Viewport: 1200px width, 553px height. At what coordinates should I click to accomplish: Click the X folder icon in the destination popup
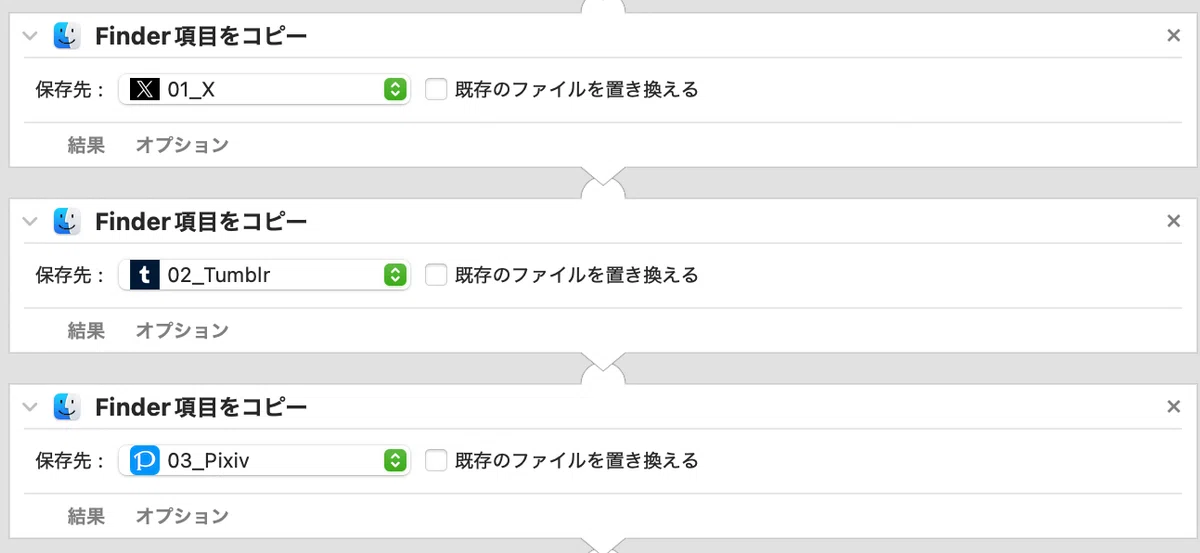(x=145, y=90)
